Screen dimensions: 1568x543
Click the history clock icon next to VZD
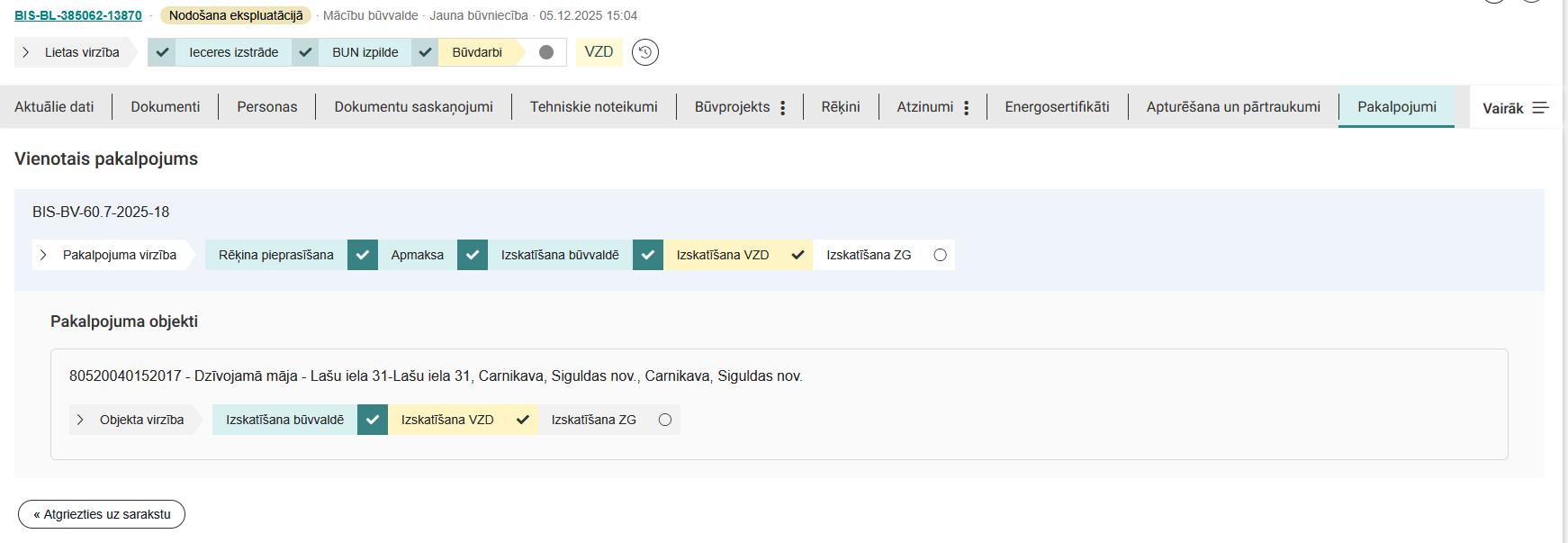tap(644, 52)
